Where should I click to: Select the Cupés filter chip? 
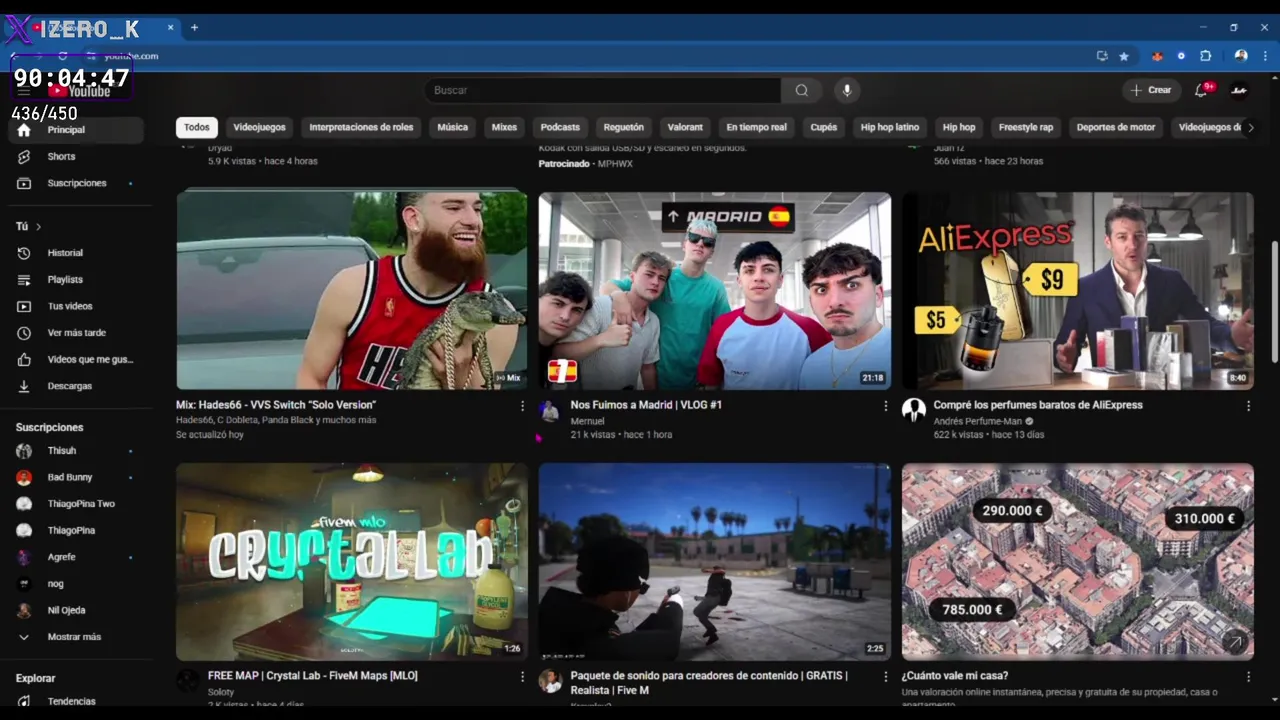tap(824, 127)
